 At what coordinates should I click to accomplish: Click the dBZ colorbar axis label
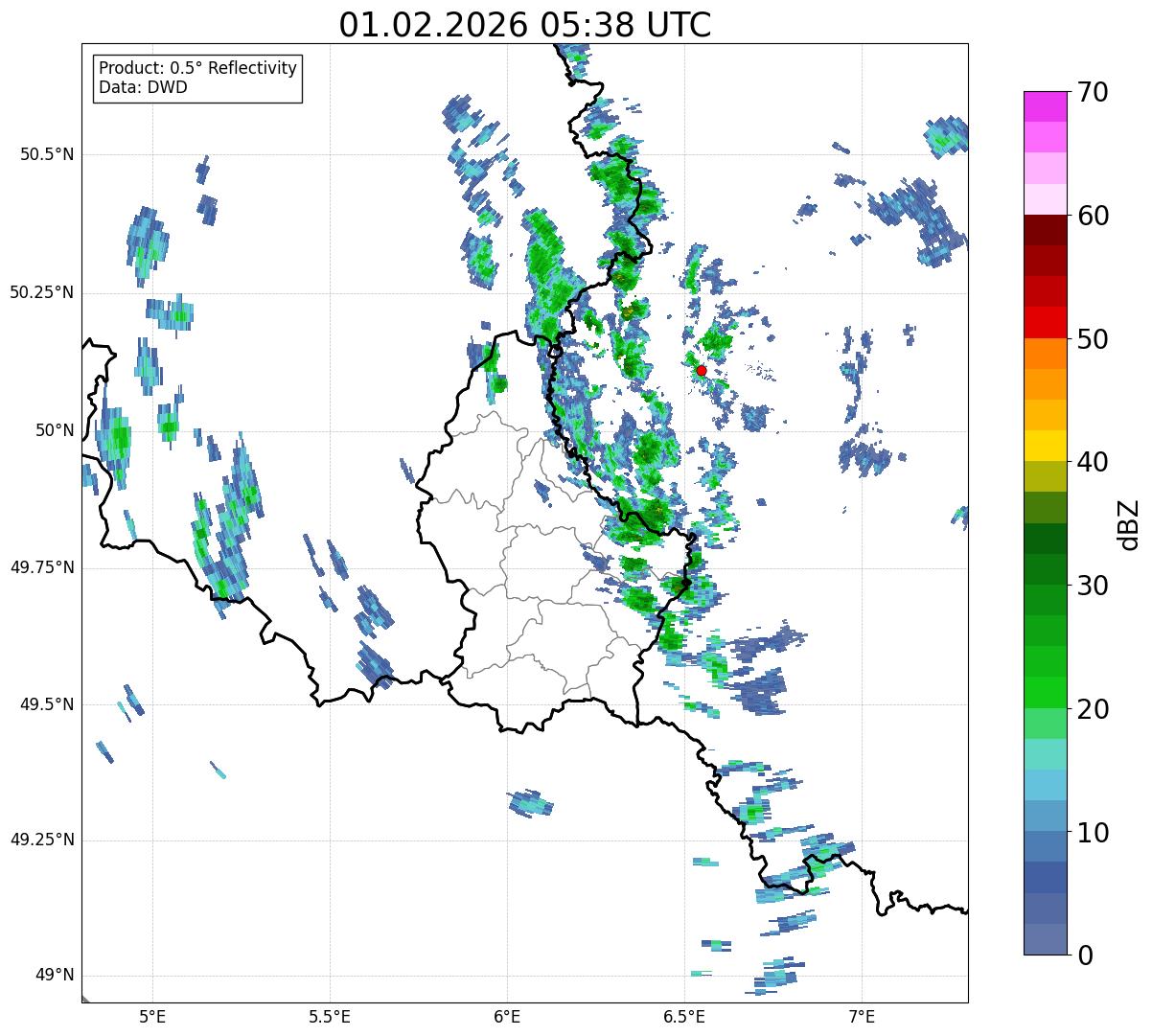point(1128,524)
